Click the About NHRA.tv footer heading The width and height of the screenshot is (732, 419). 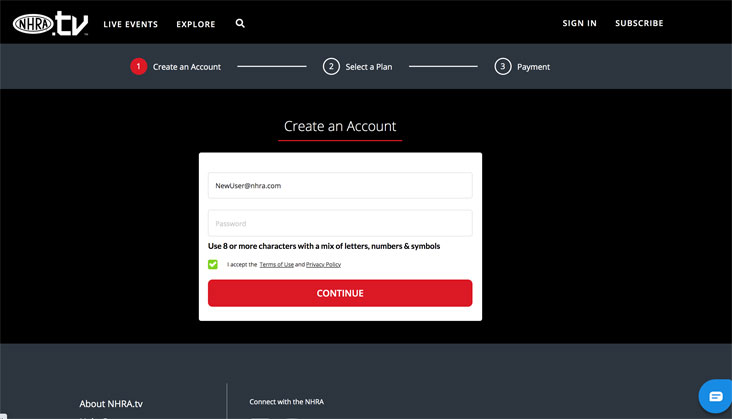(111, 404)
